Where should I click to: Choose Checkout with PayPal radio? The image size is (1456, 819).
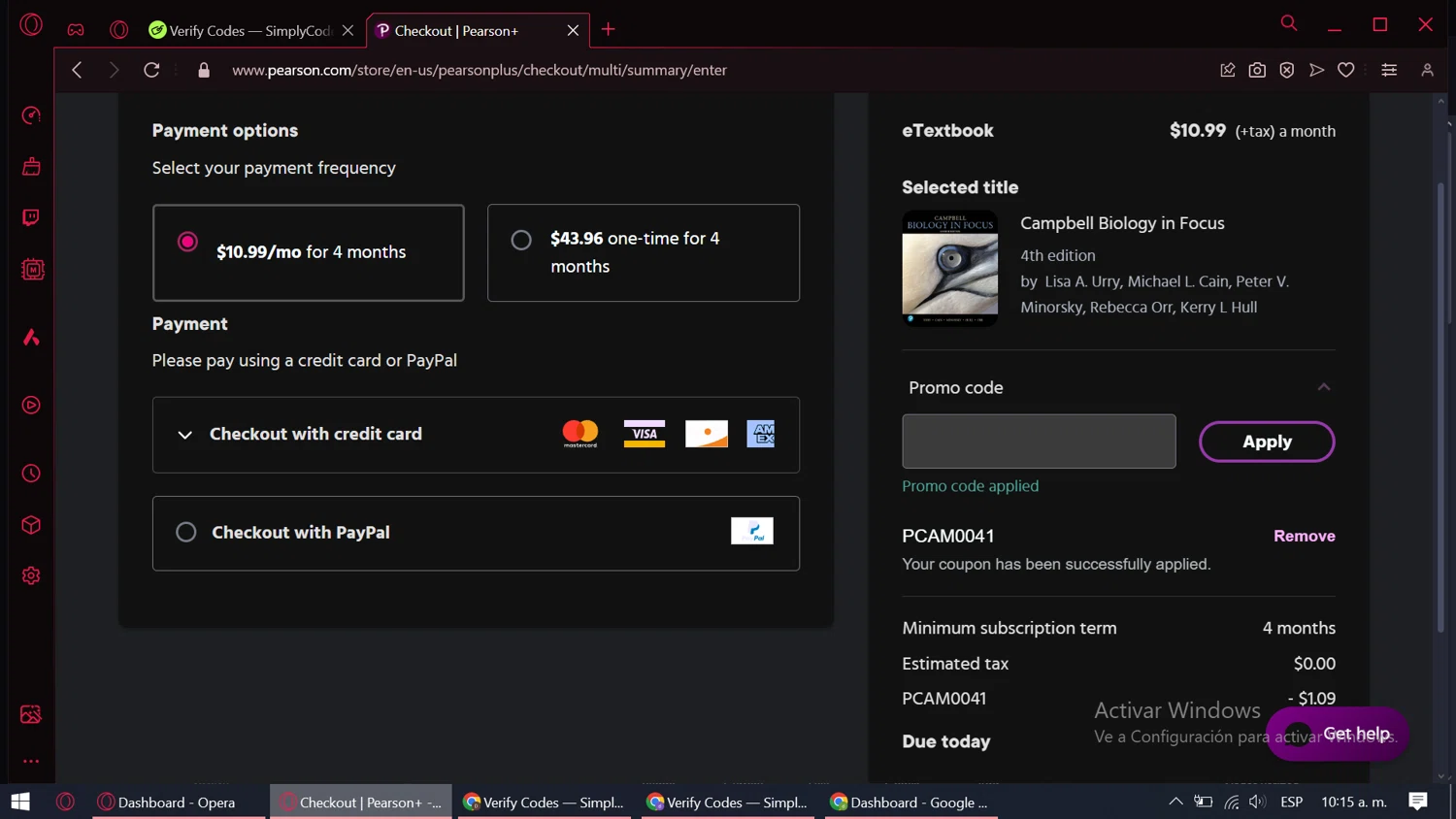tap(186, 532)
